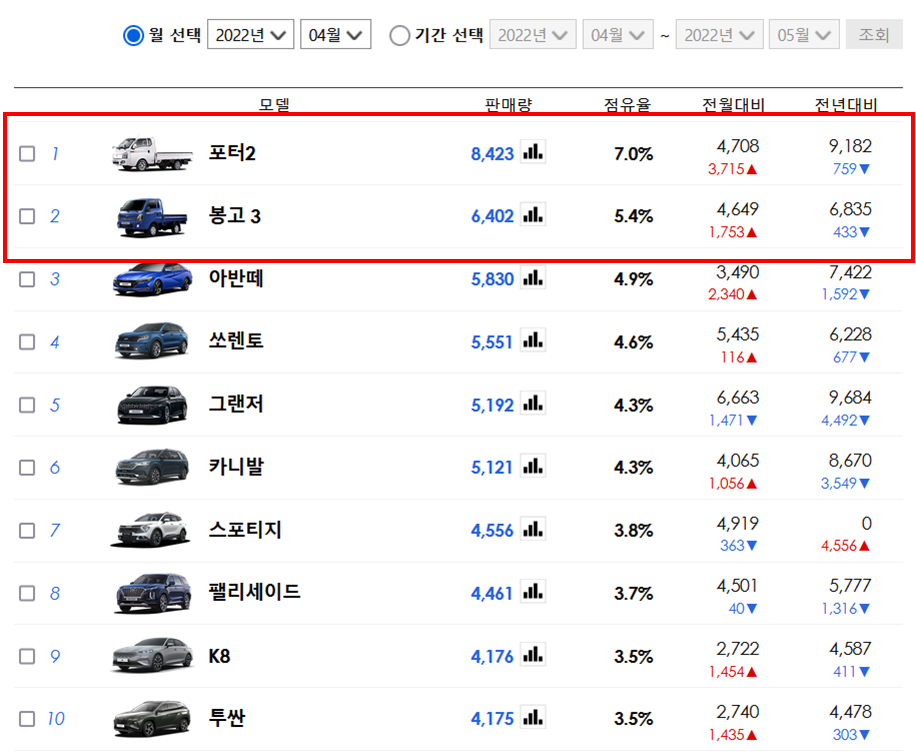Open the 카니발 model link
This screenshot has height=754, width=916.
236,467
